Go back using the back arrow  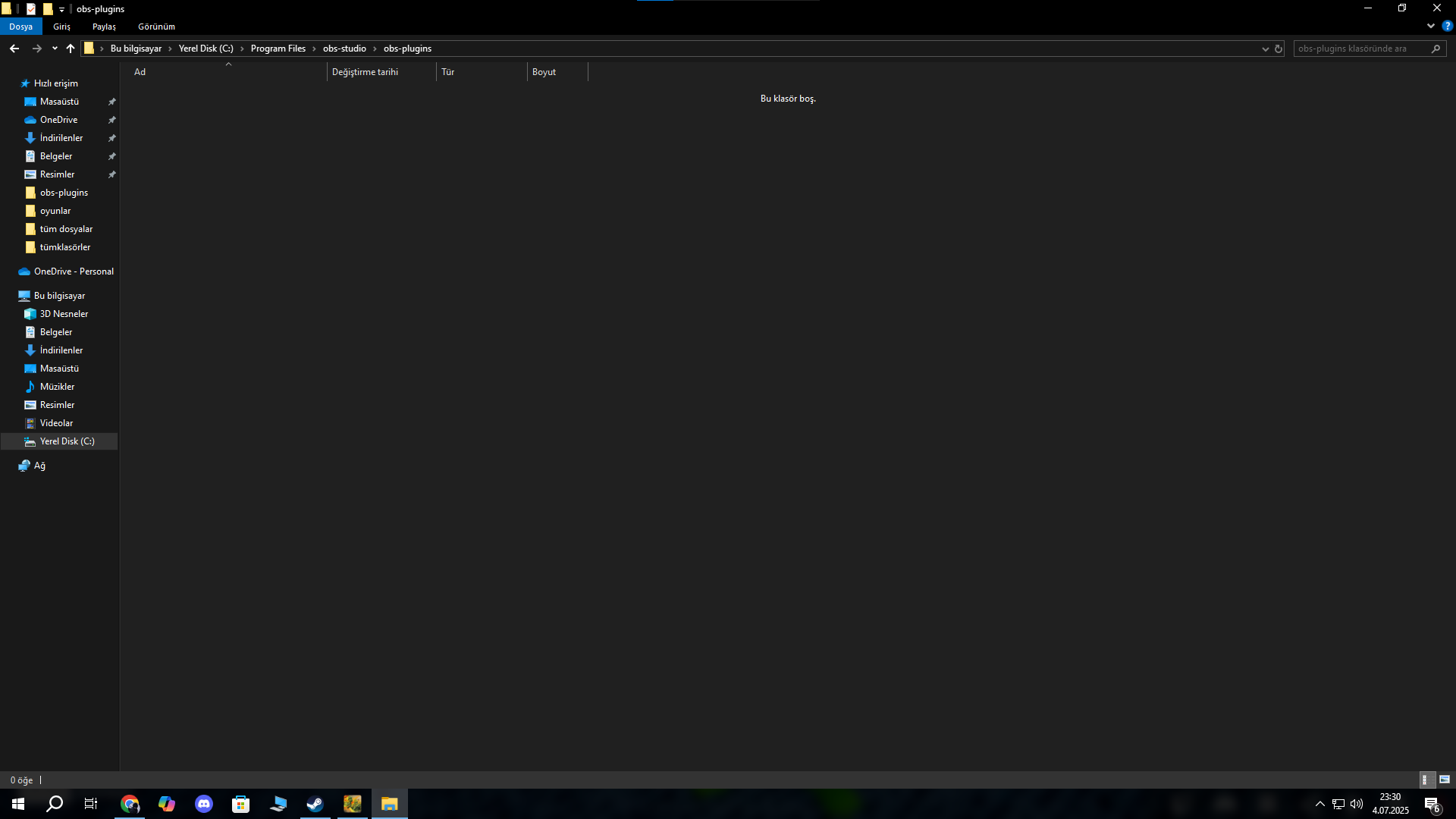pyautogui.click(x=14, y=49)
